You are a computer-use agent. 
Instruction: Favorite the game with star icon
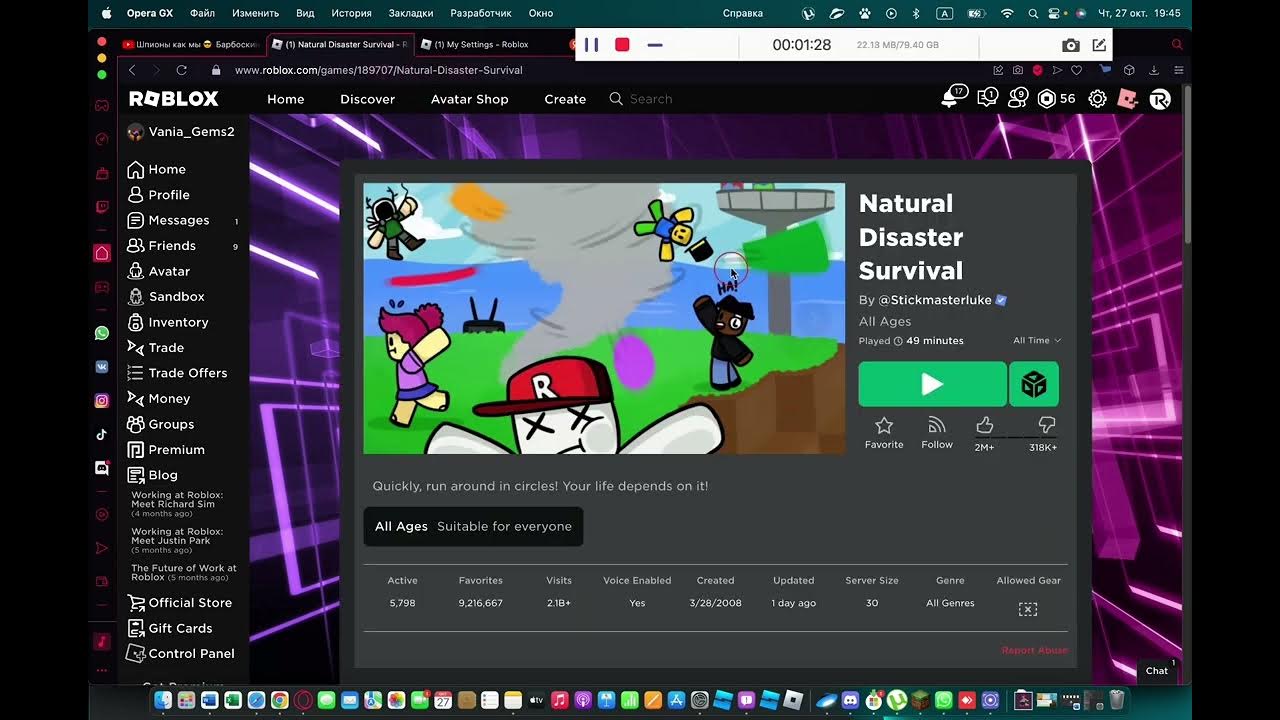point(884,433)
